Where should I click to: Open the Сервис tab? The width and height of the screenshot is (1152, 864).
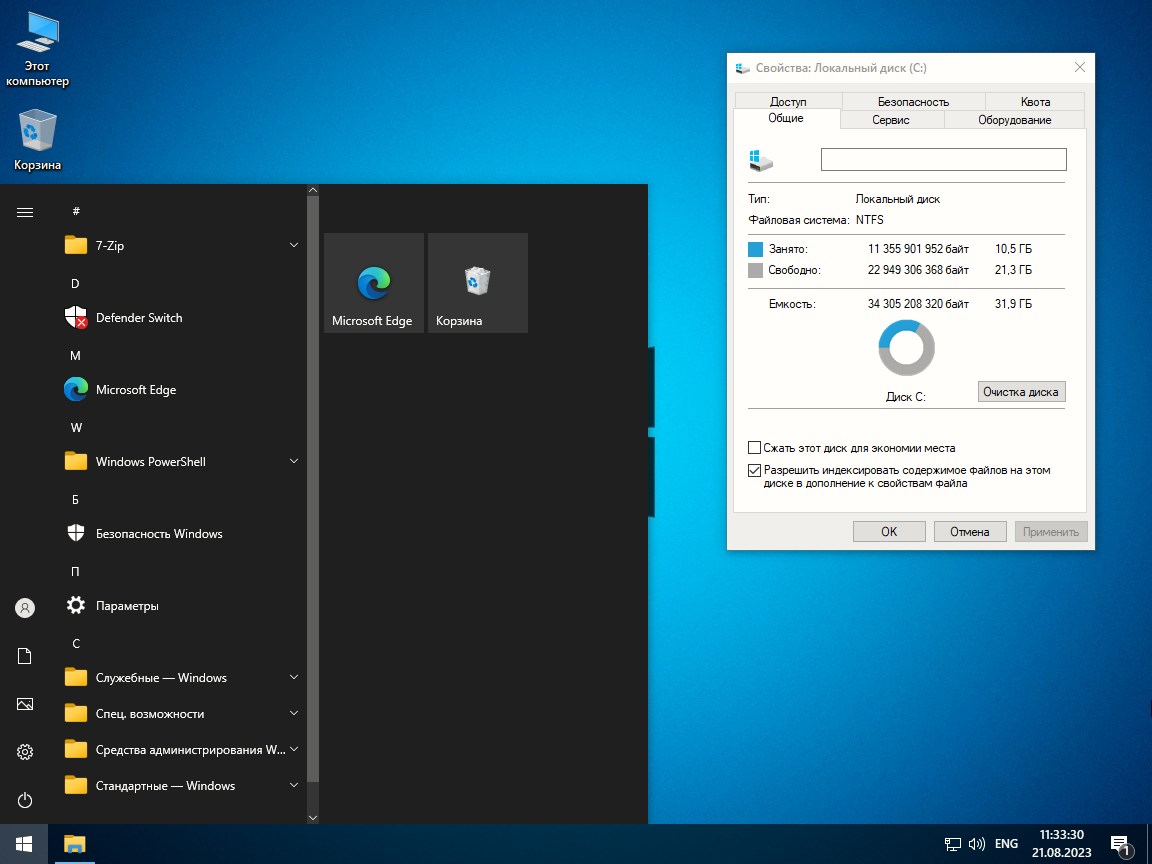pyautogui.click(x=890, y=120)
